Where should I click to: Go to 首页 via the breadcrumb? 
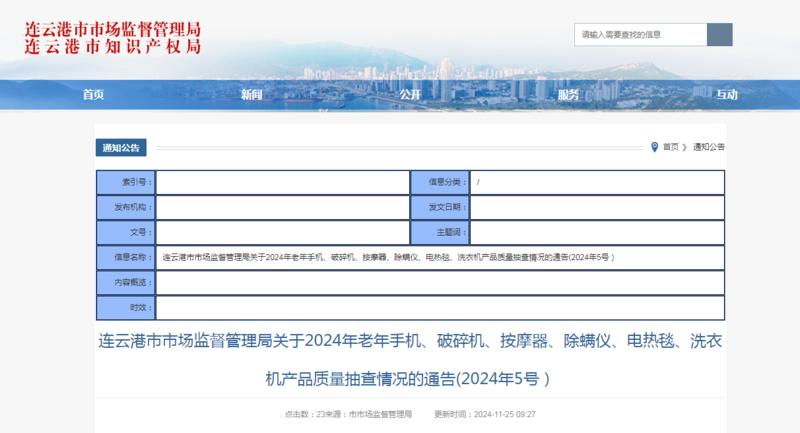tap(671, 147)
